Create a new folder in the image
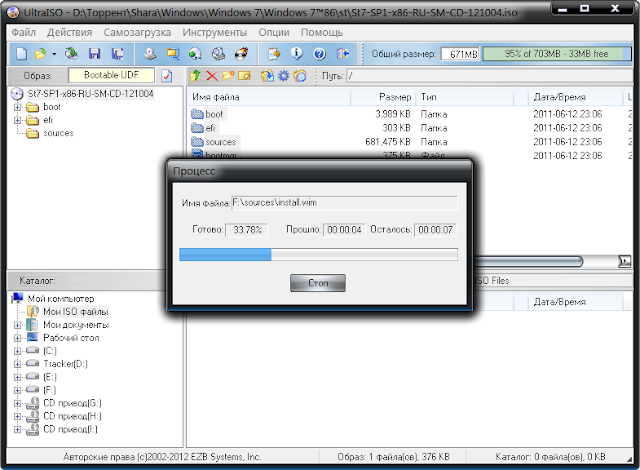Viewport: 640px width, 470px height. (228, 75)
